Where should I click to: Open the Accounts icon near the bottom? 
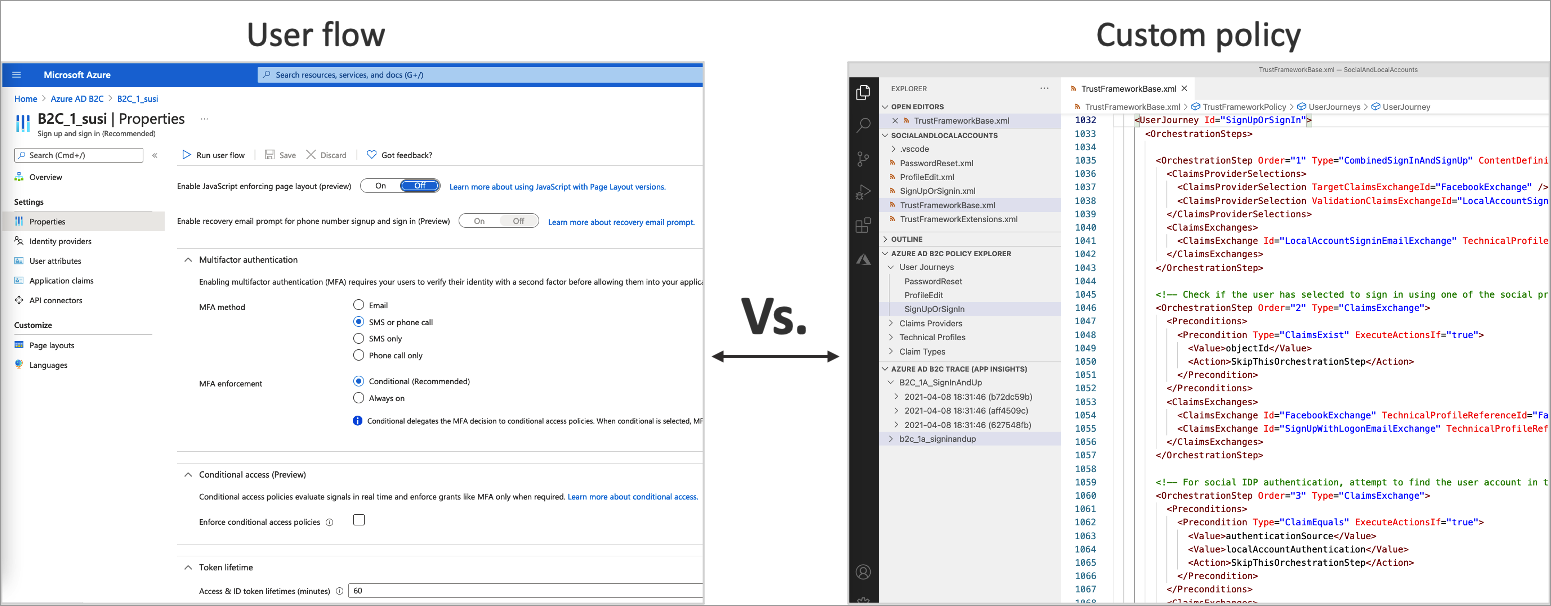click(x=863, y=571)
